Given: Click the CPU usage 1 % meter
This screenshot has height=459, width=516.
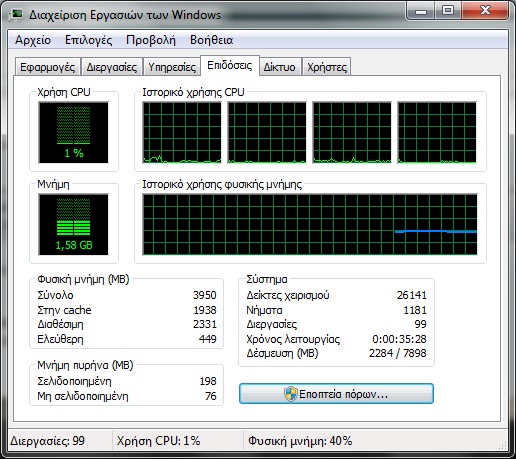Looking at the screenshot, I should [x=73, y=133].
